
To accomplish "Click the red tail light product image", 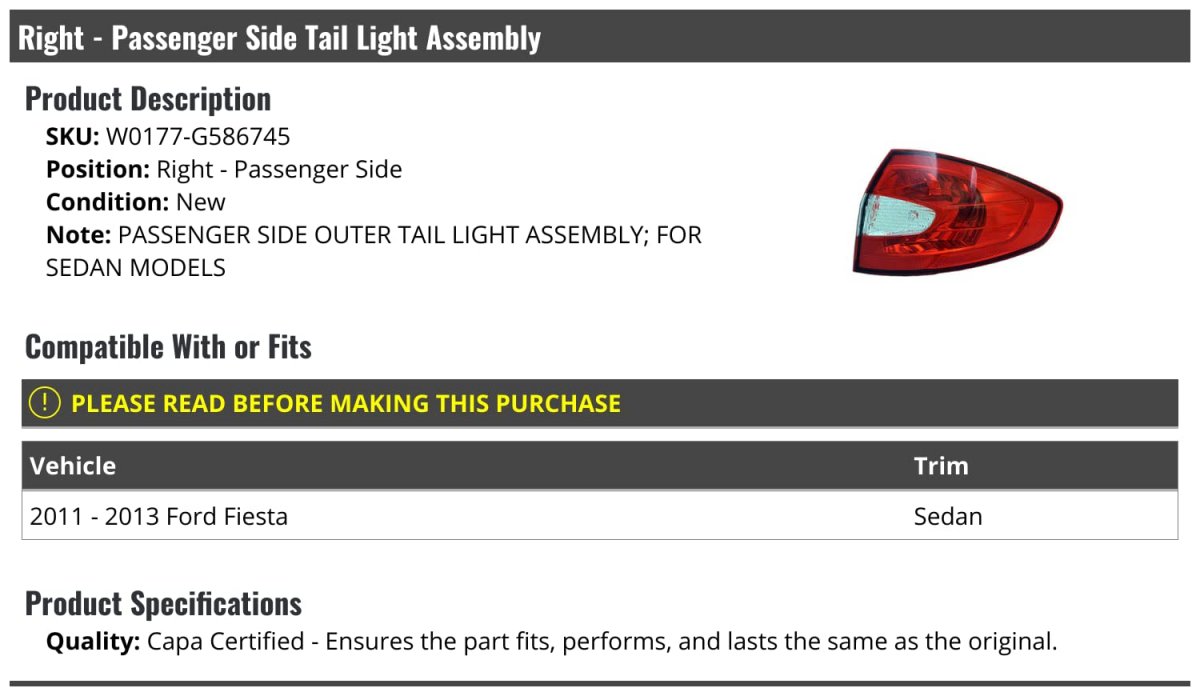I will (x=955, y=211).
